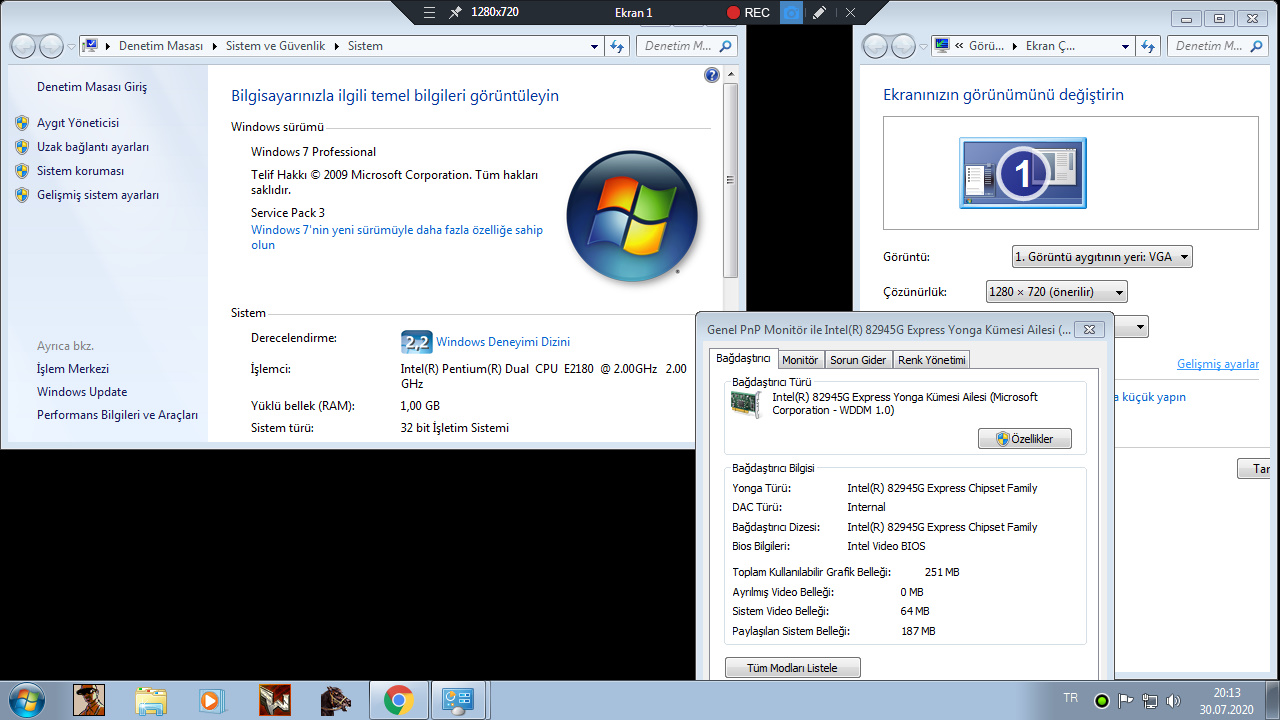The height and width of the screenshot is (720, 1280).
Task: Open recent pages dropdown in System window
Action: (72, 46)
